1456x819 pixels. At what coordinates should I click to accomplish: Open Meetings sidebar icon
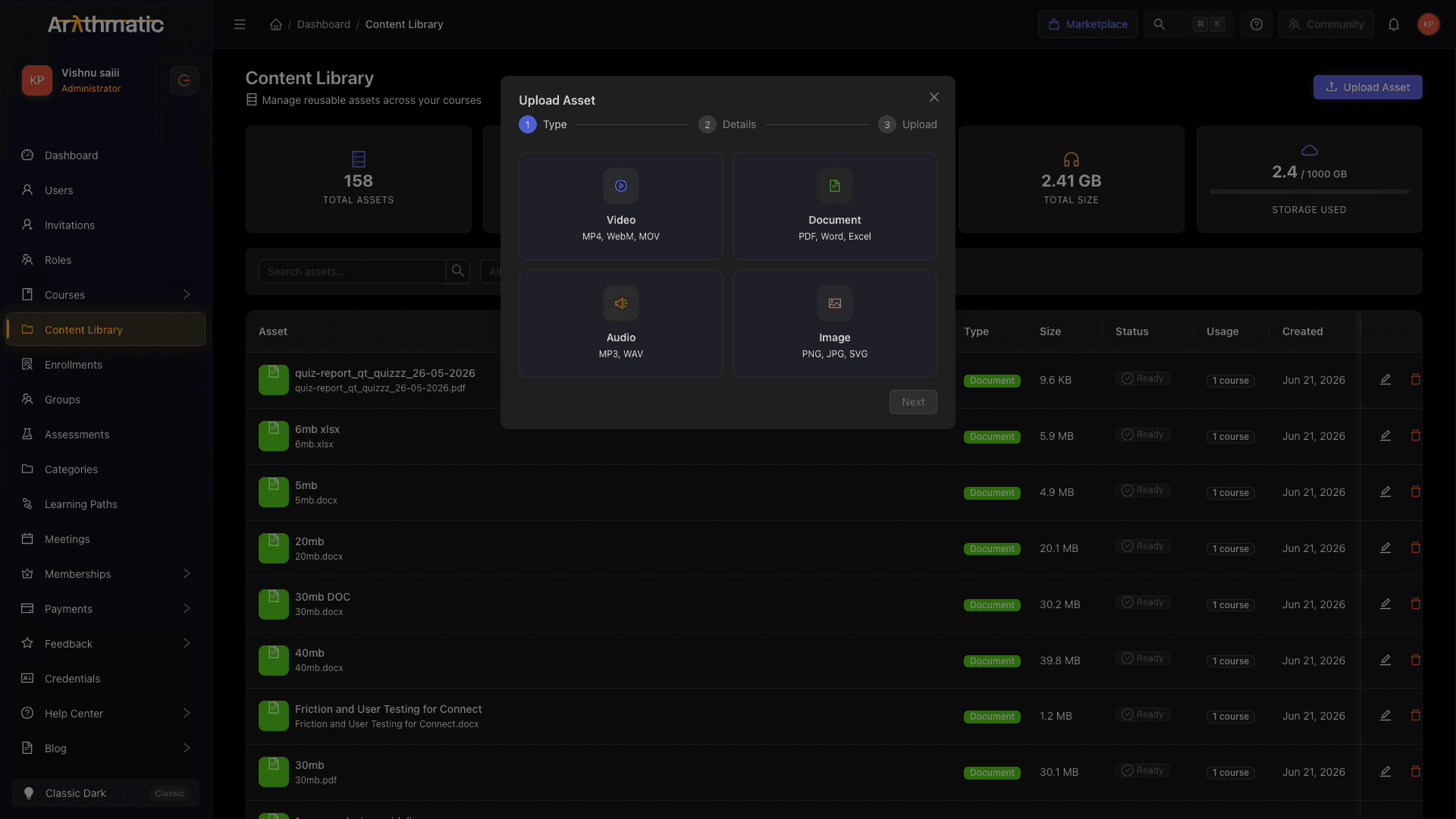click(27, 538)
